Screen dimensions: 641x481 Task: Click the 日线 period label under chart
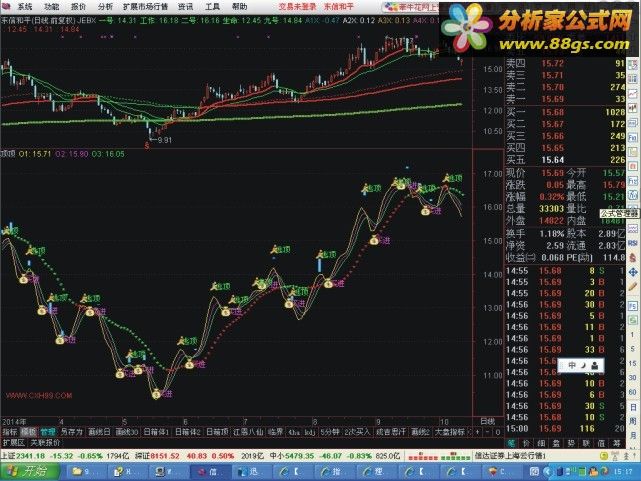tap(487, 421)
